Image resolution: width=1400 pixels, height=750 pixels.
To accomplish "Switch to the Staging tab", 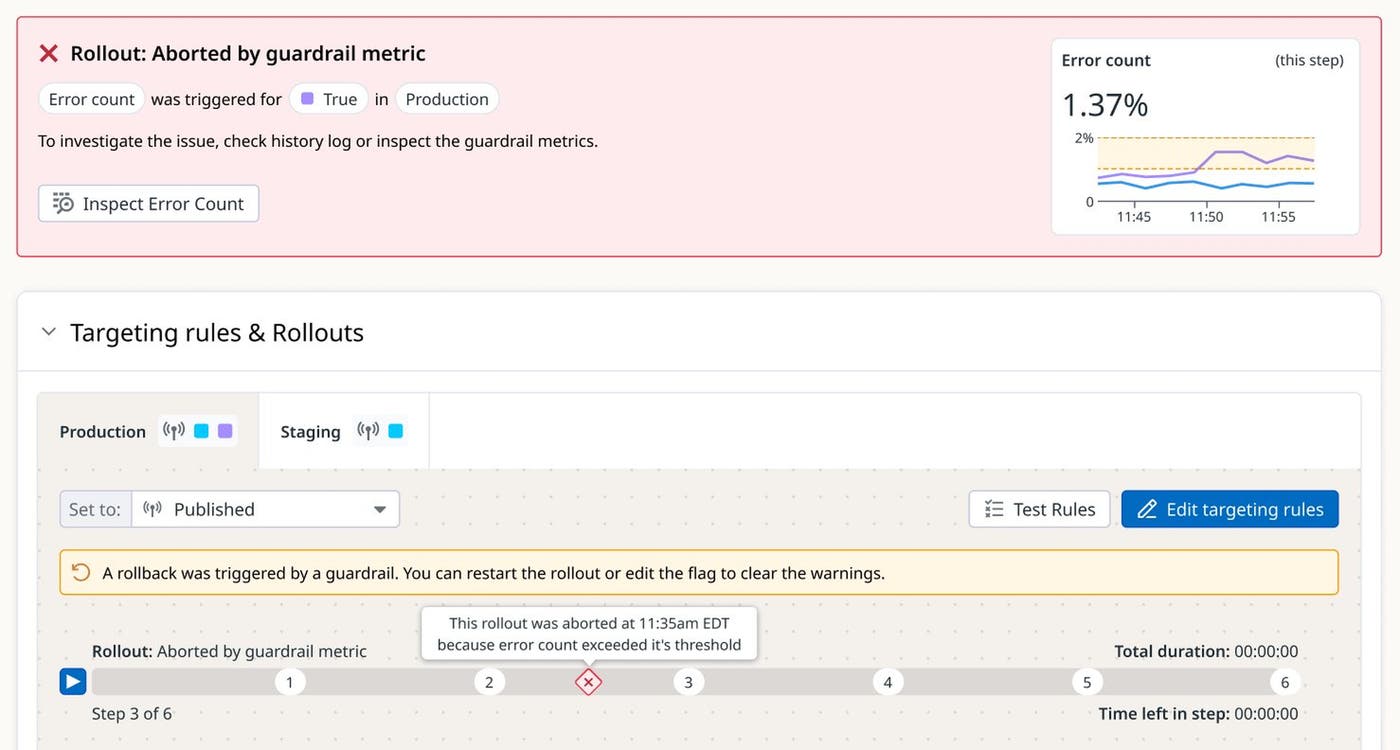I will click(x=344, y=431).
